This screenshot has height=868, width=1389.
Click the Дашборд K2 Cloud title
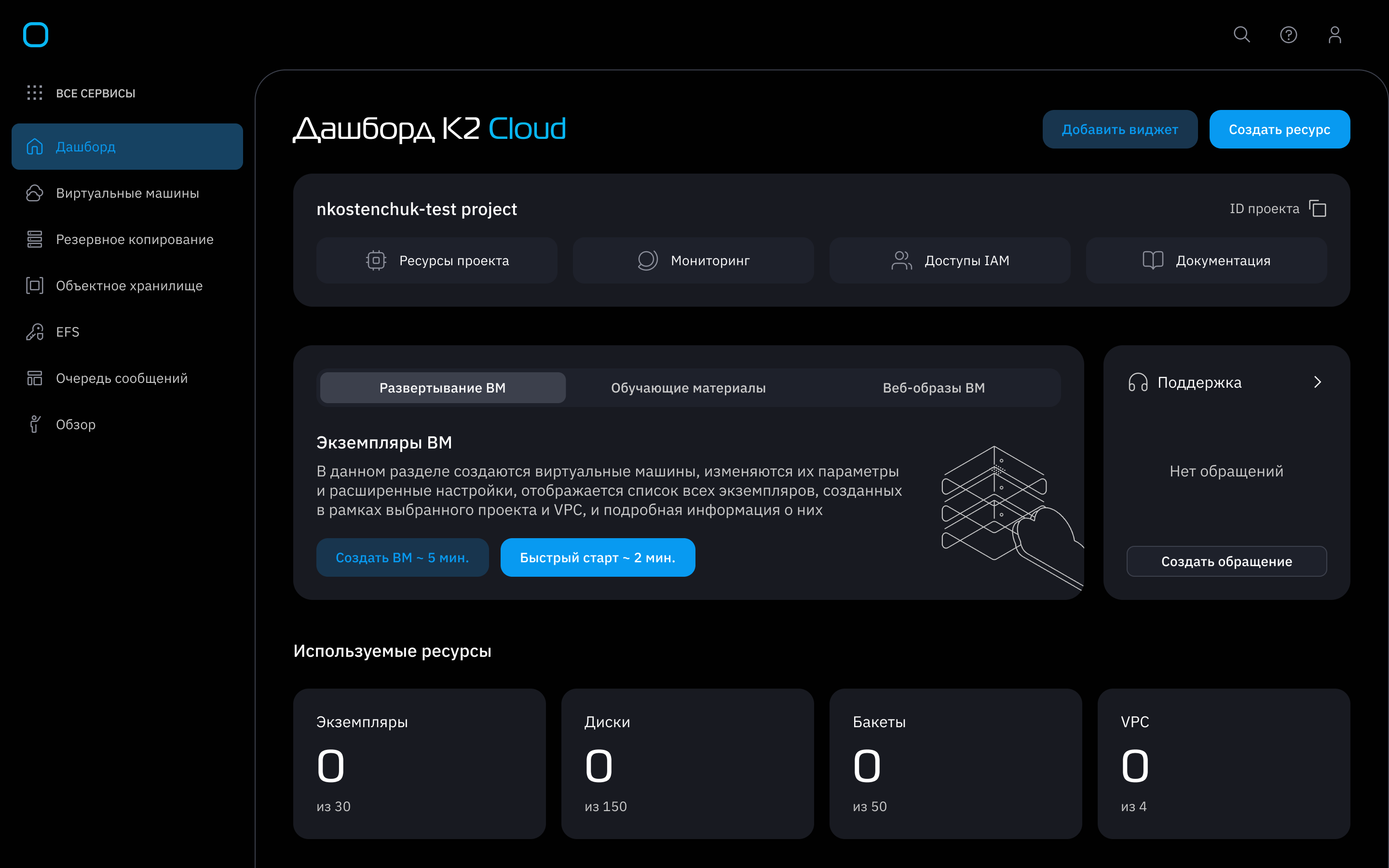pos(429,129)
